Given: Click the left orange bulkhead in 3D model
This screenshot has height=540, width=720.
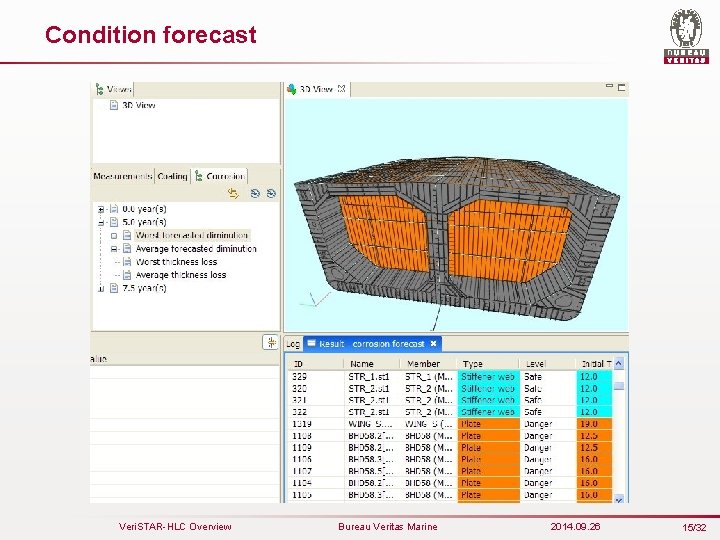Looking at the screenshot, I should point(387,231).
